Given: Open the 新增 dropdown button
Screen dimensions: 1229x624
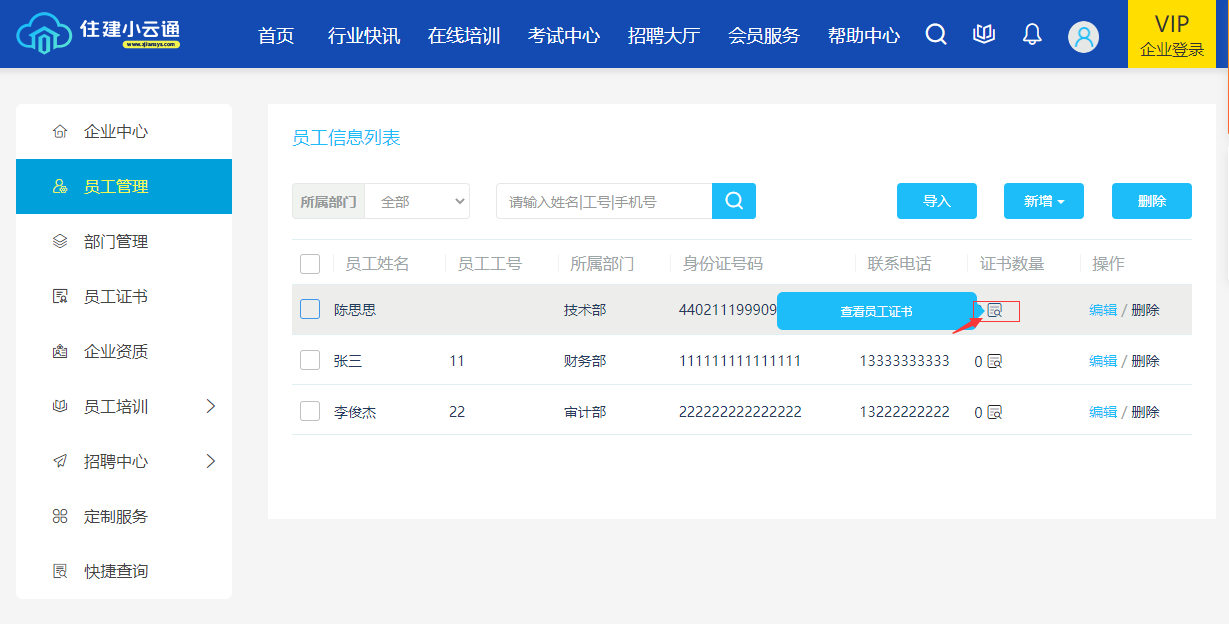Looking at the screenshot, I should coord(1044,201).
